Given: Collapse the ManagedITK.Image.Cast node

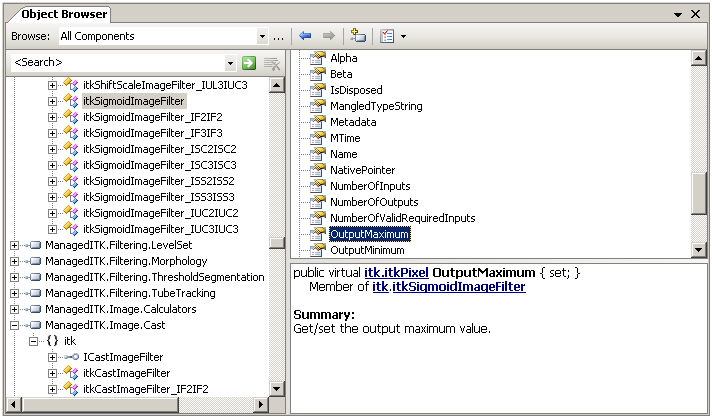Looking at the screenshot, I should (15, 325).
